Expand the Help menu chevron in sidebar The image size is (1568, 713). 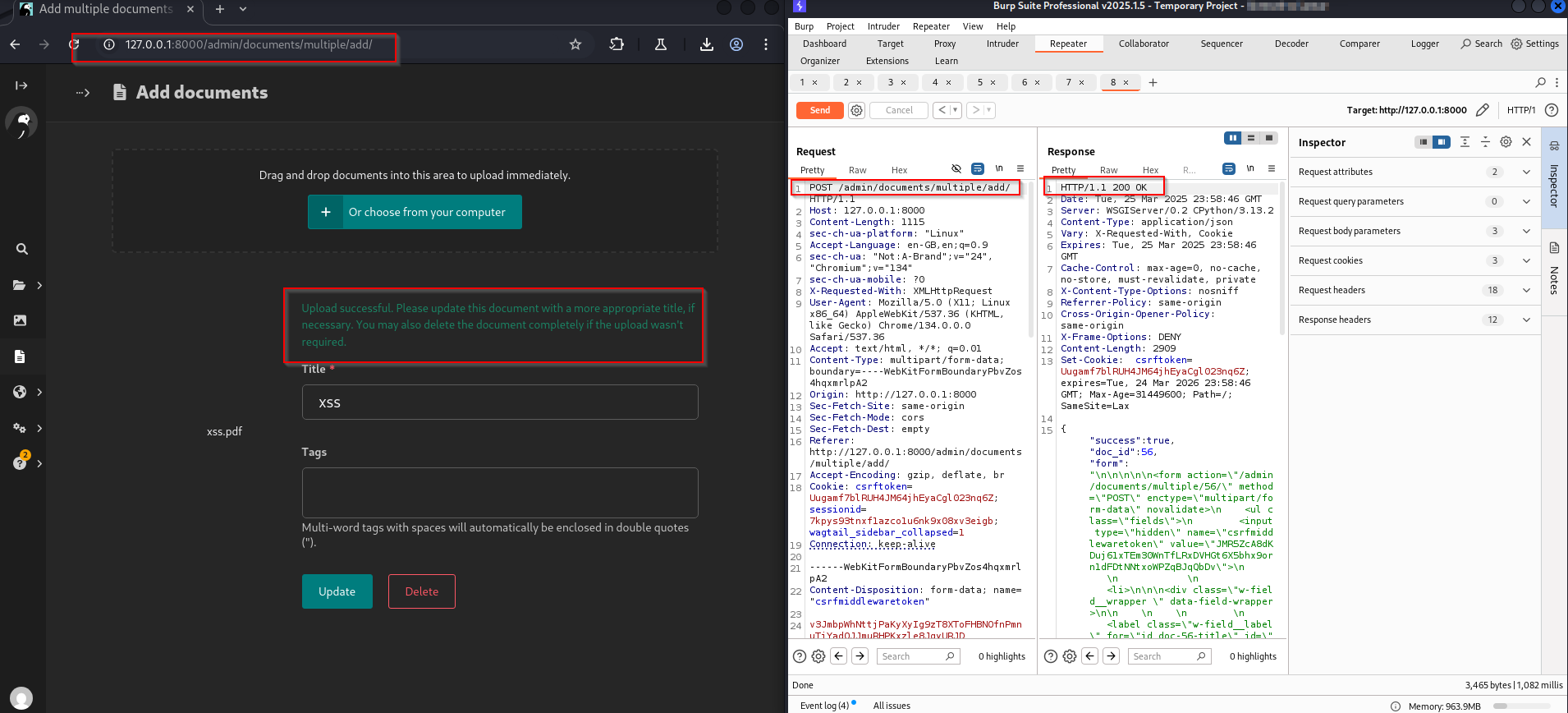pyautogui.click(x=39, y=463)
